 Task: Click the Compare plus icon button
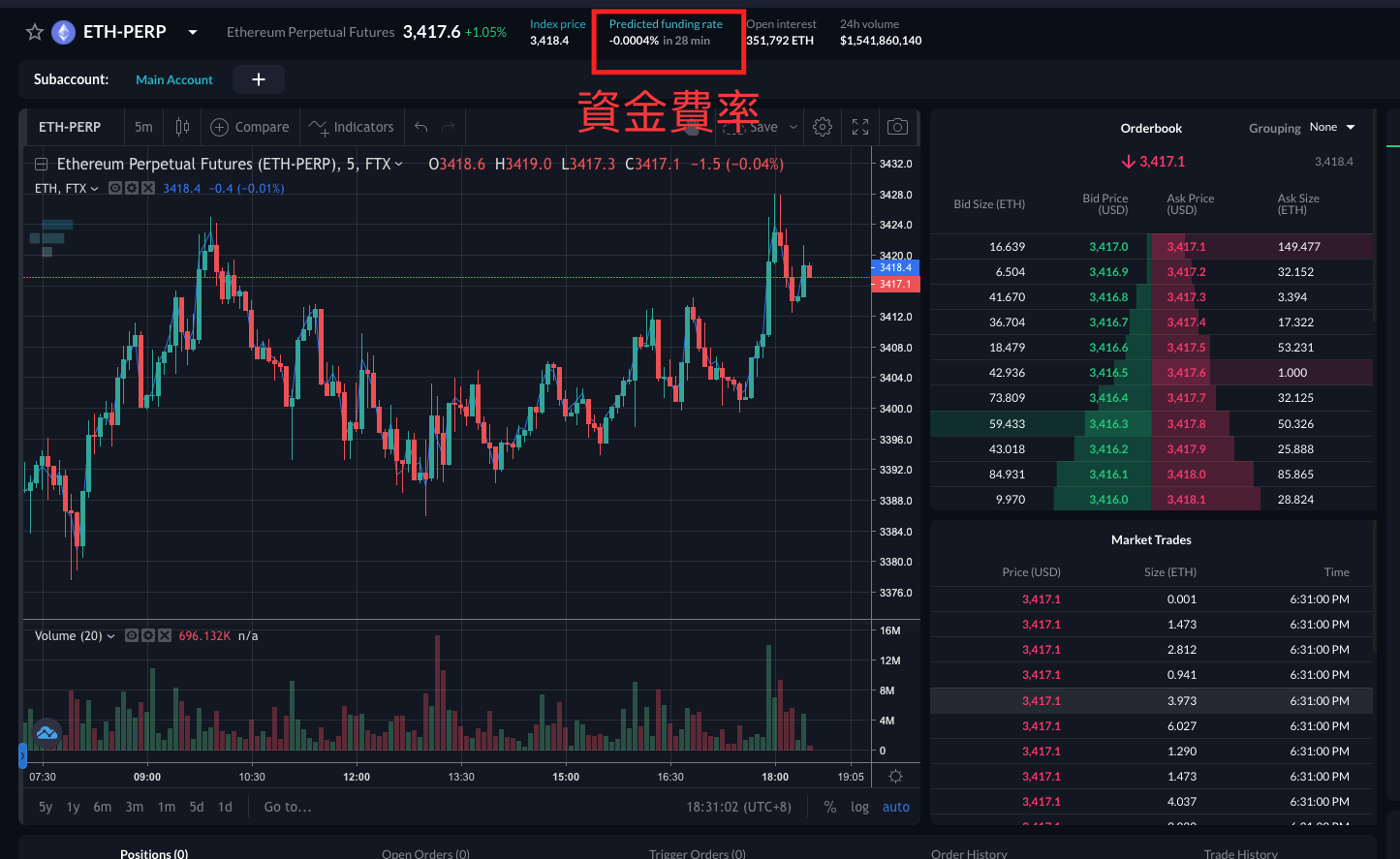pos(220,127)
